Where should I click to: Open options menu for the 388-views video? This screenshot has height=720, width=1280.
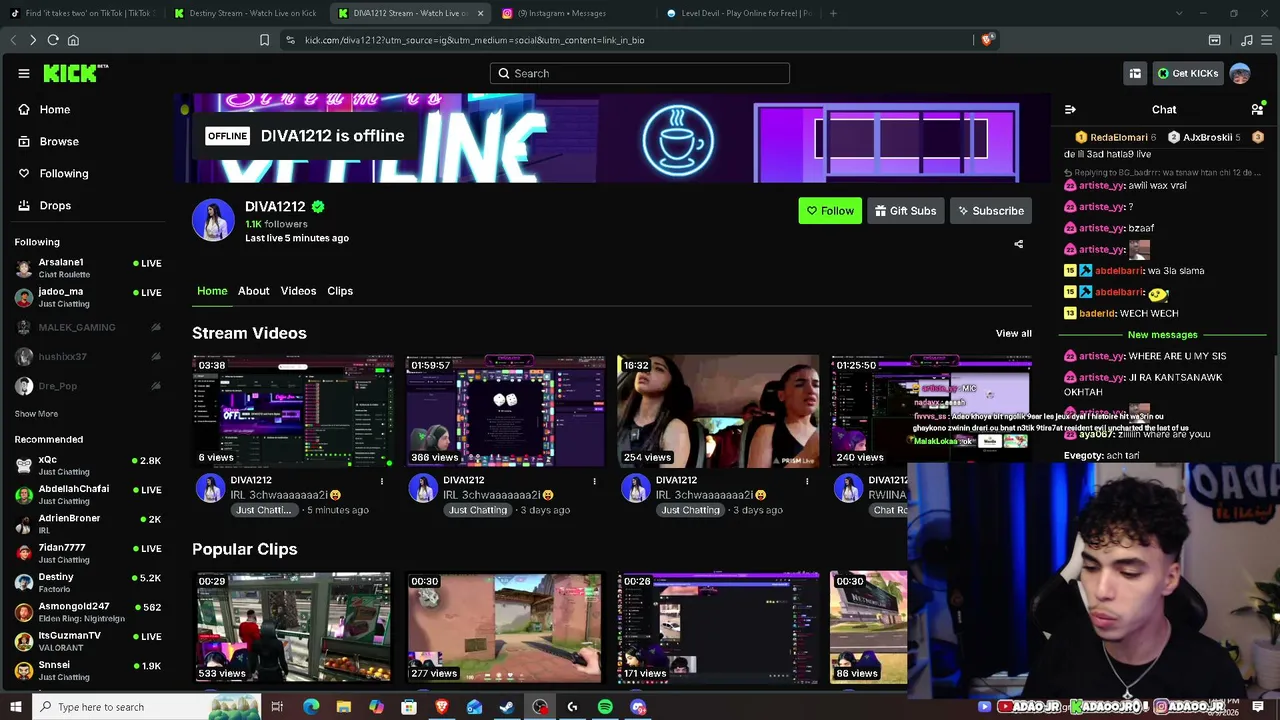594,481
